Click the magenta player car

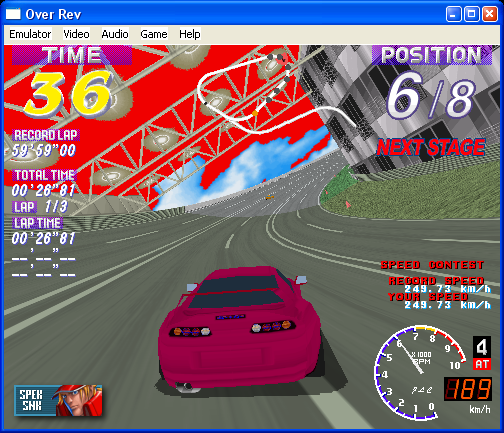coord(240,328)
